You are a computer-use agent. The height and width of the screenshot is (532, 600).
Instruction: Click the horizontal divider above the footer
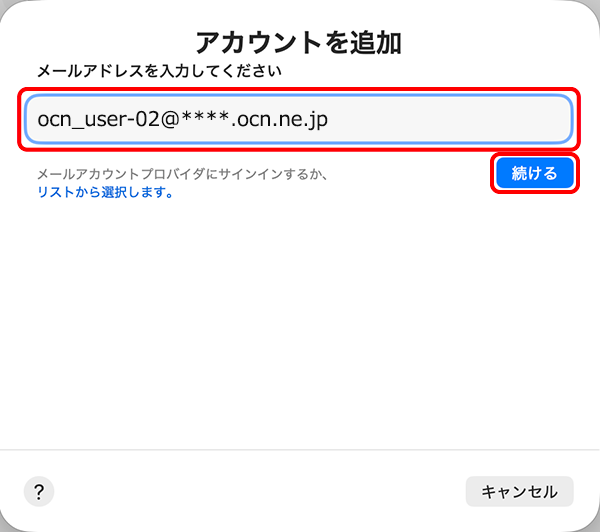(300, 450)
